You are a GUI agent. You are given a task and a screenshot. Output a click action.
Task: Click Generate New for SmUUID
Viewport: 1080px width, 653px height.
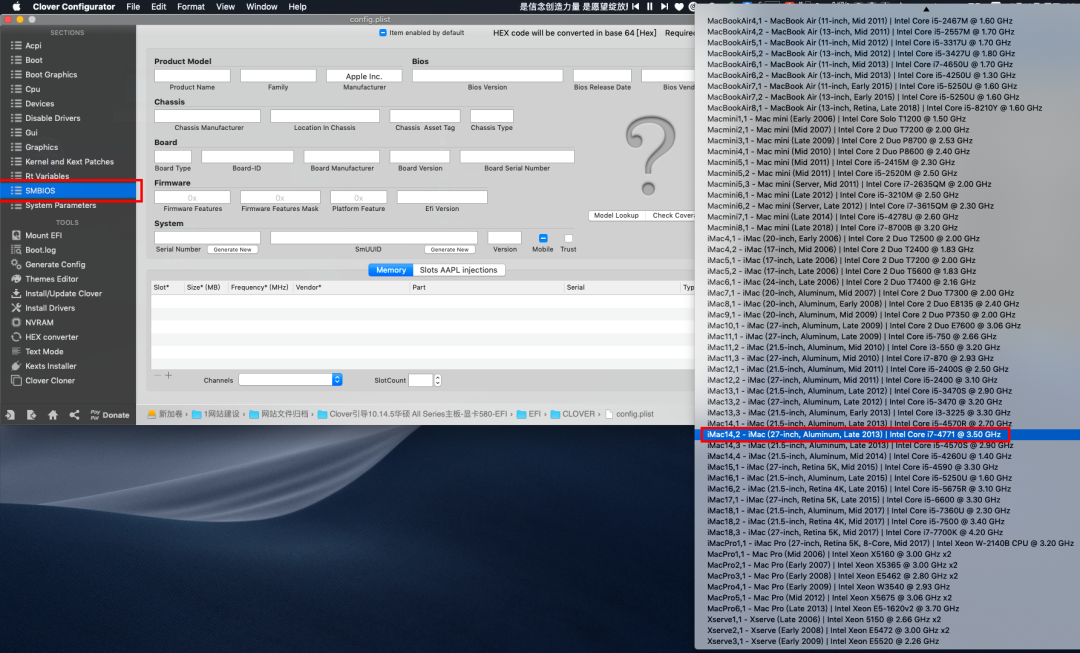pos(450,249)
